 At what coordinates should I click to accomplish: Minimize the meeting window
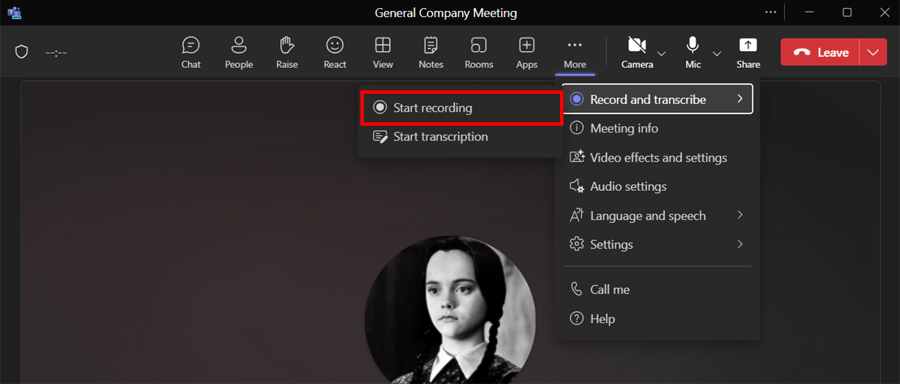tap(810, 12)
